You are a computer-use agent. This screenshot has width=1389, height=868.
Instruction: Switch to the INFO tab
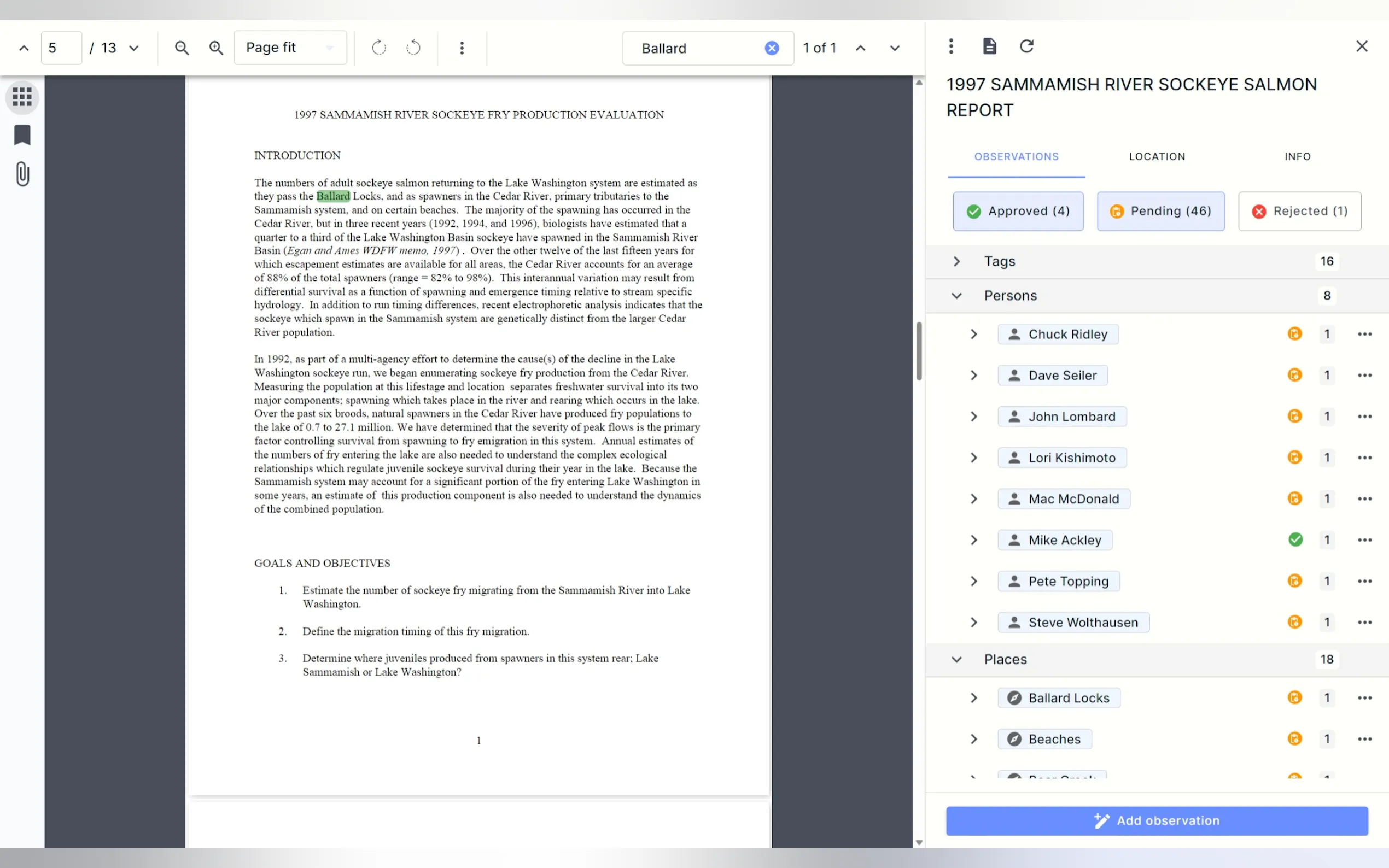tap(1297, 157)
